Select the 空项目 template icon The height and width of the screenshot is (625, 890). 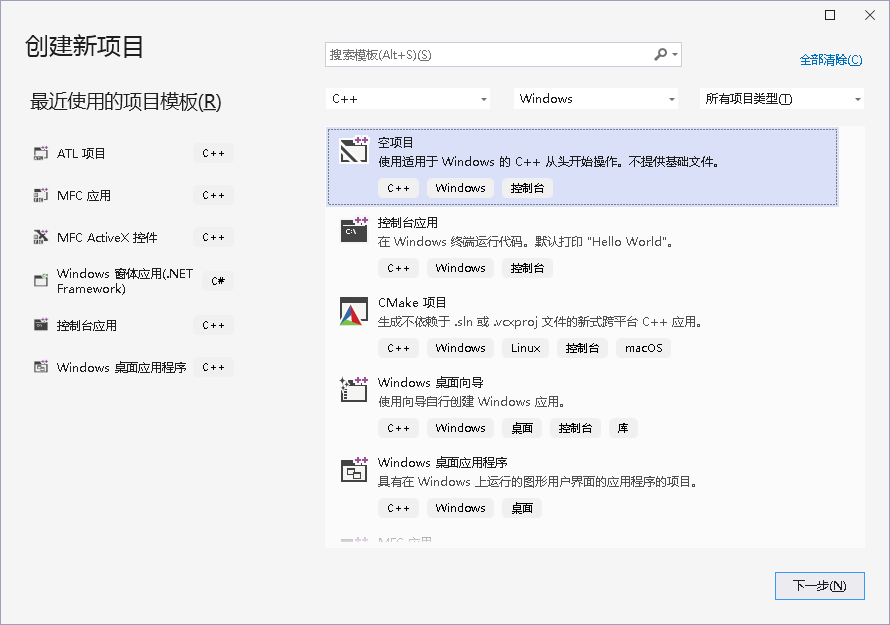[x=355, y=148]
